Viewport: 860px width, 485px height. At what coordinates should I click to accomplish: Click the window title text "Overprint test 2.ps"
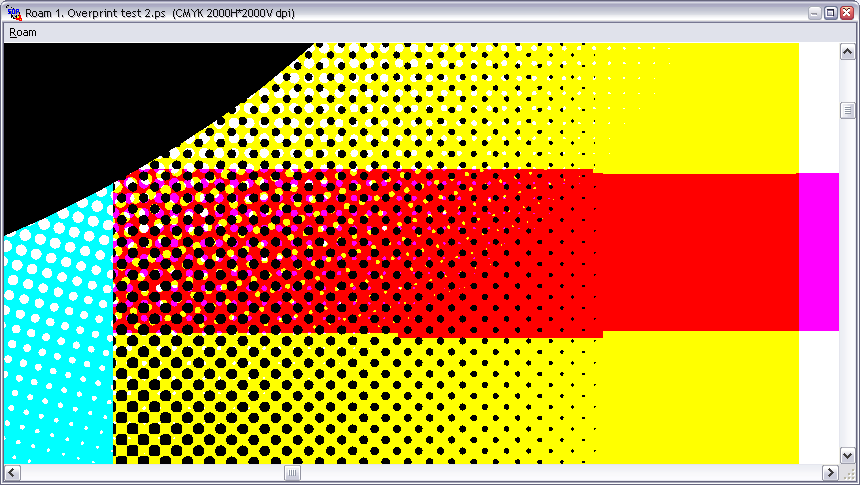(x=116, y=13)
